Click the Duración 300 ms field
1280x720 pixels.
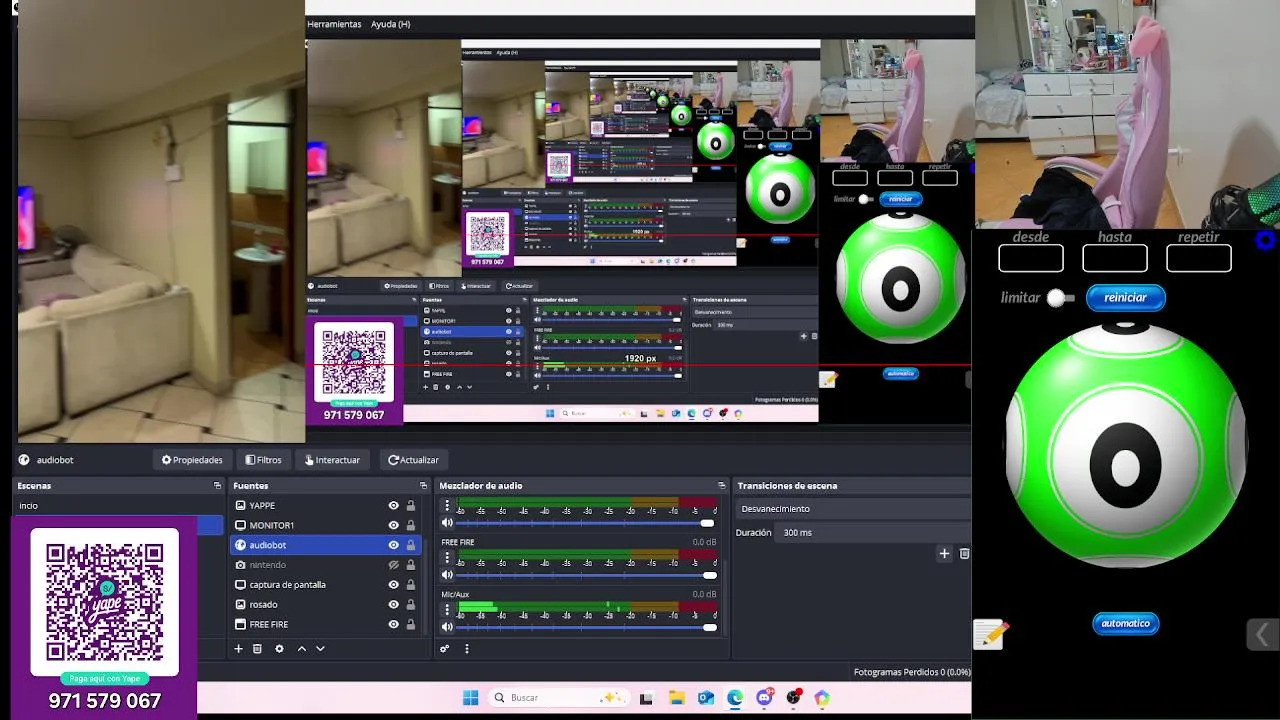point(874,533)
